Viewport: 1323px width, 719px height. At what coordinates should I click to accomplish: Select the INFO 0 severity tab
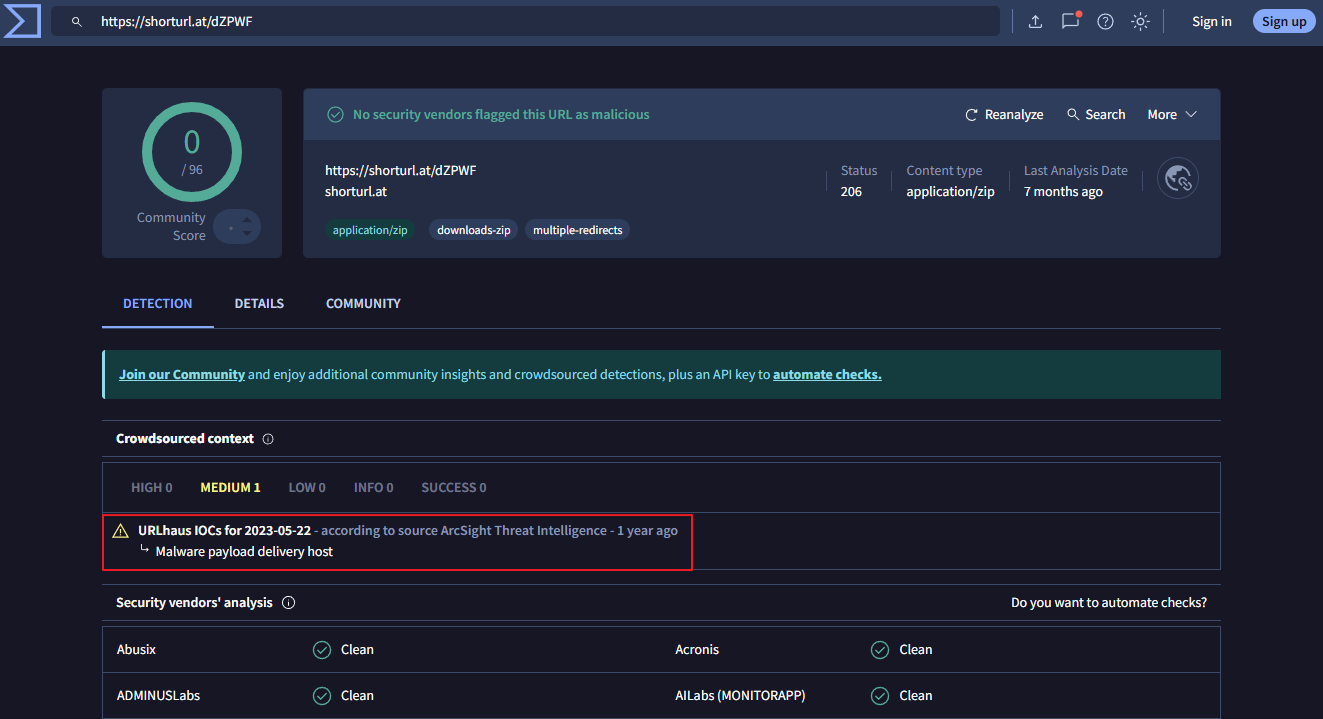[x=374, y=488]
